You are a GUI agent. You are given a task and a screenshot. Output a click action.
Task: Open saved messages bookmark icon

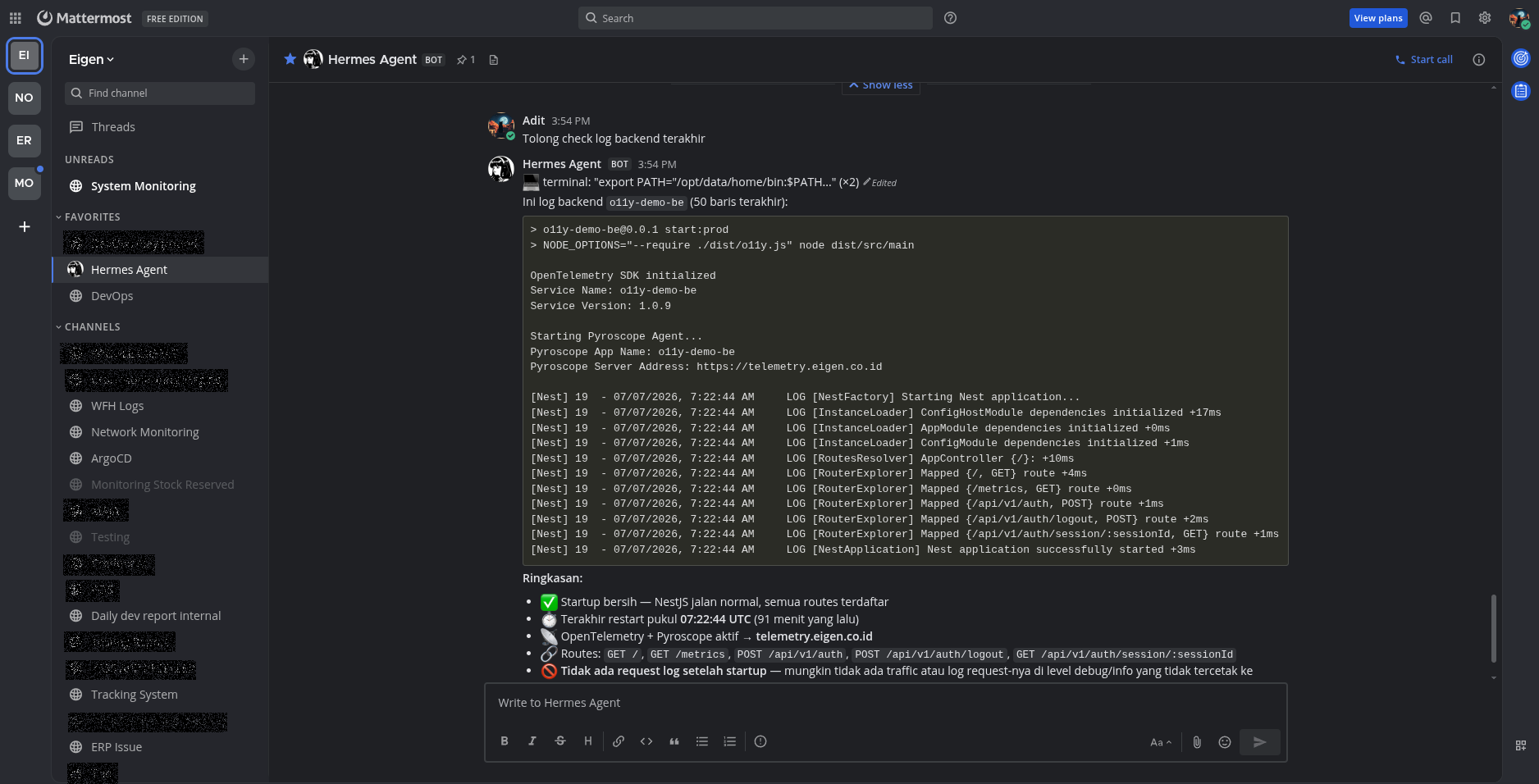(1455, 18)
